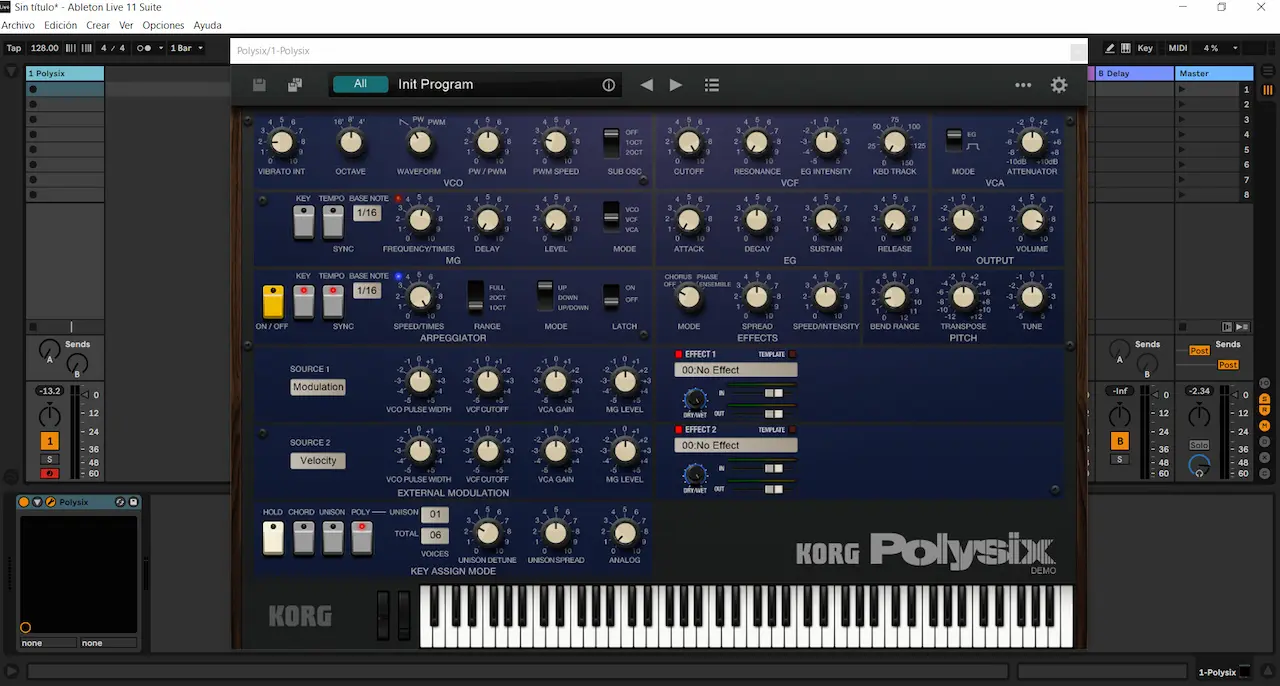Open Effect 1 No Effect selector
1280x686 pixels.
point(736,370)
